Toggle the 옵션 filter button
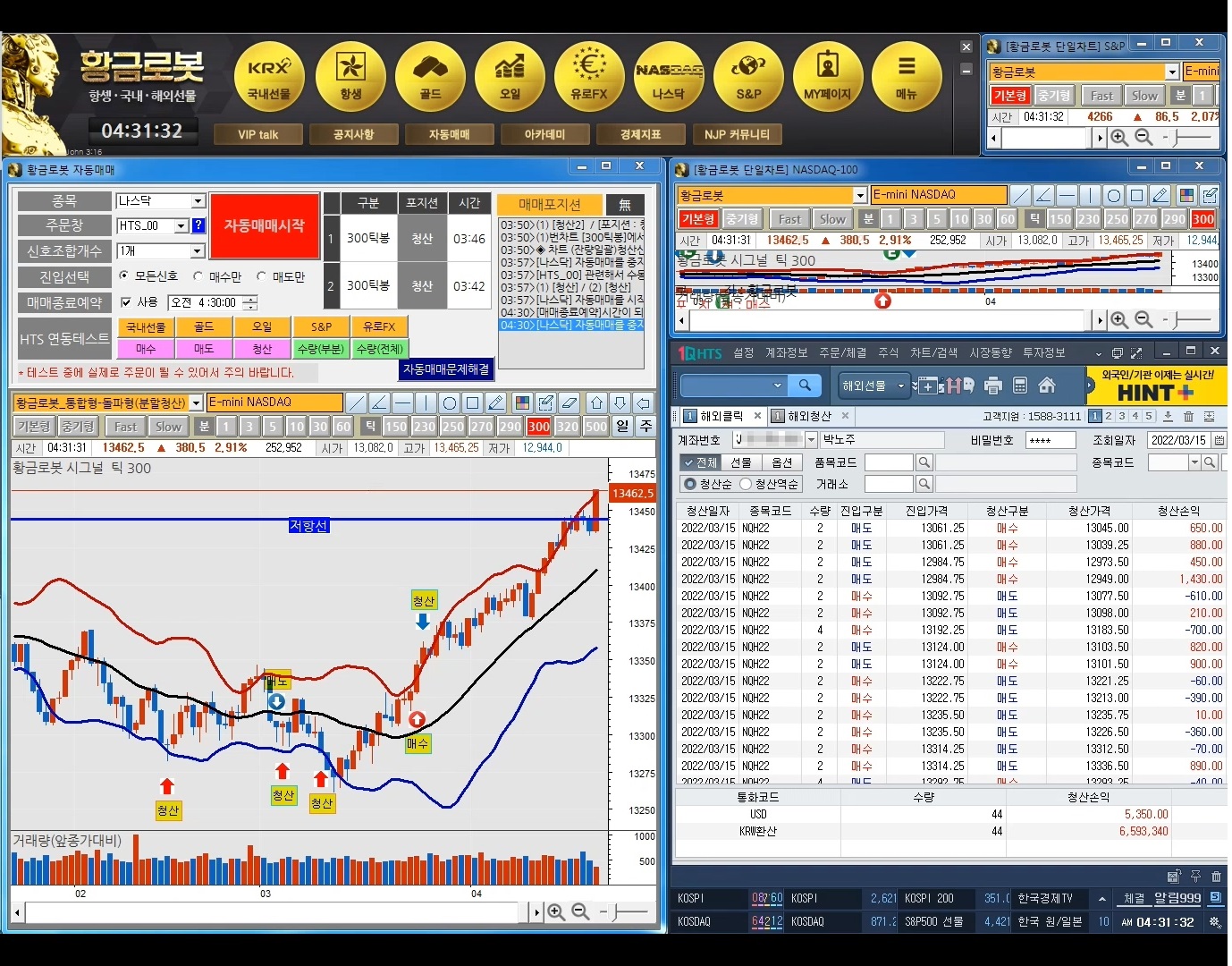Viewport: 1232px width, 966px height. [782, 462]
